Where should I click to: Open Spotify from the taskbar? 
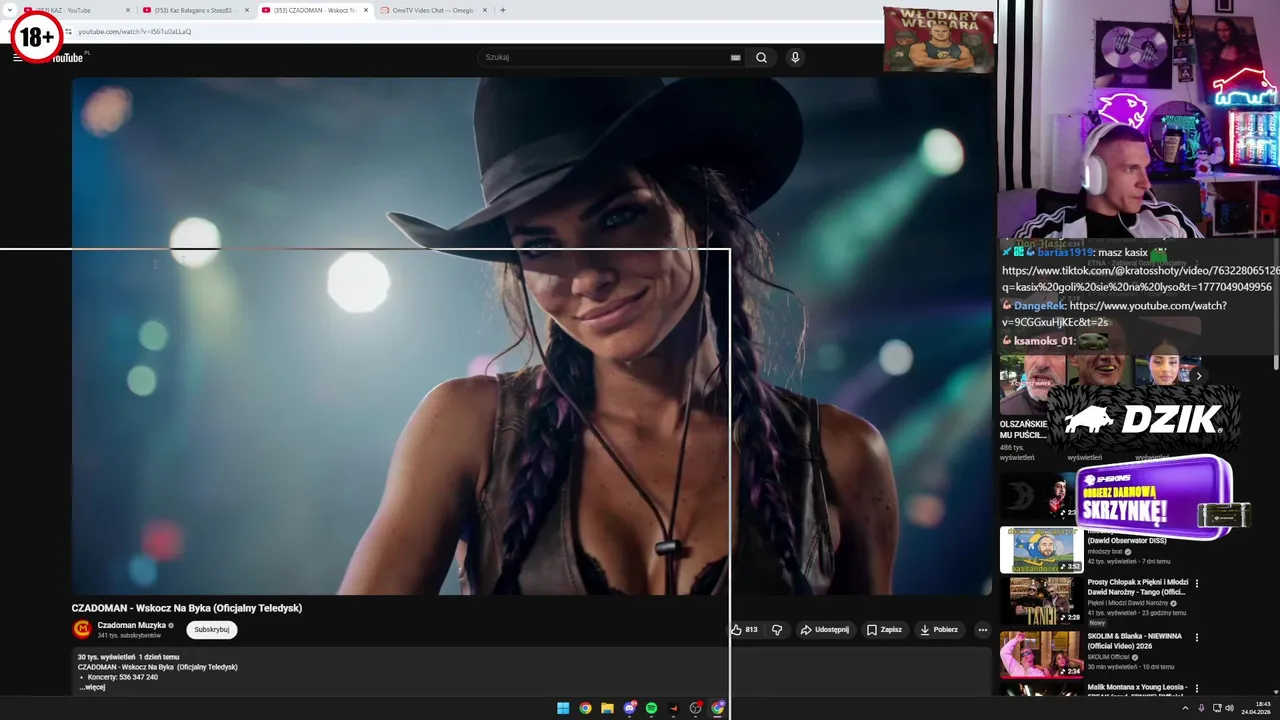click(x=651, y=708)
